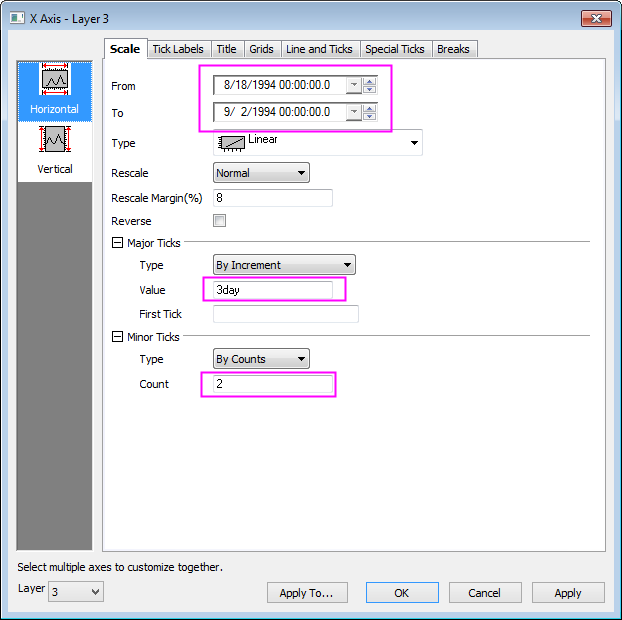Open the From date calendar dropdown
Screen dimensions: 622x620
[353, 85]
